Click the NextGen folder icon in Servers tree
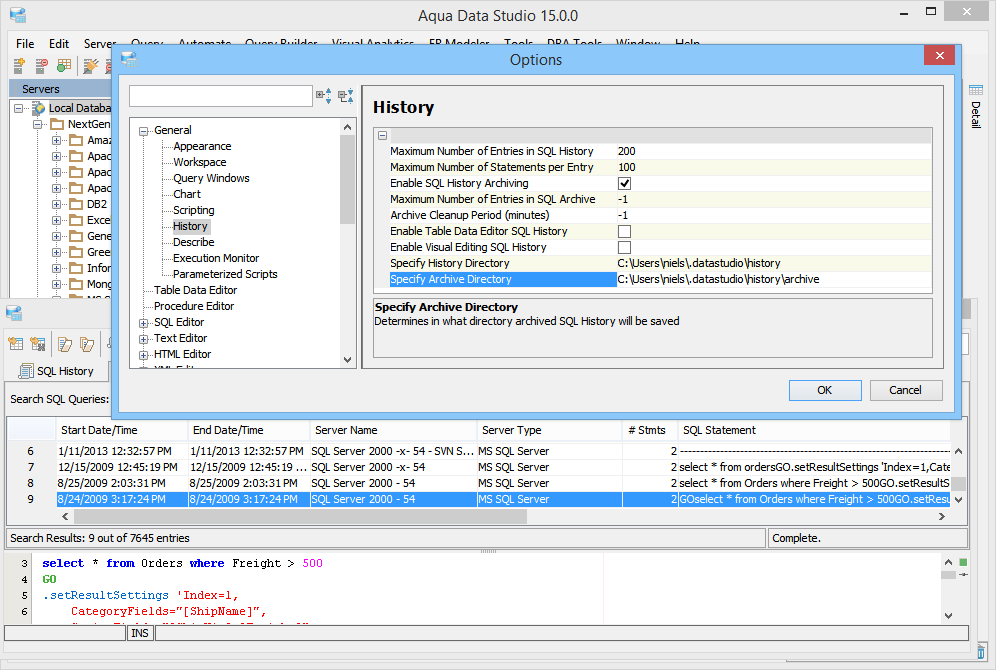The height and width of the screenshot is (670, 996). [x=57, y=124]
